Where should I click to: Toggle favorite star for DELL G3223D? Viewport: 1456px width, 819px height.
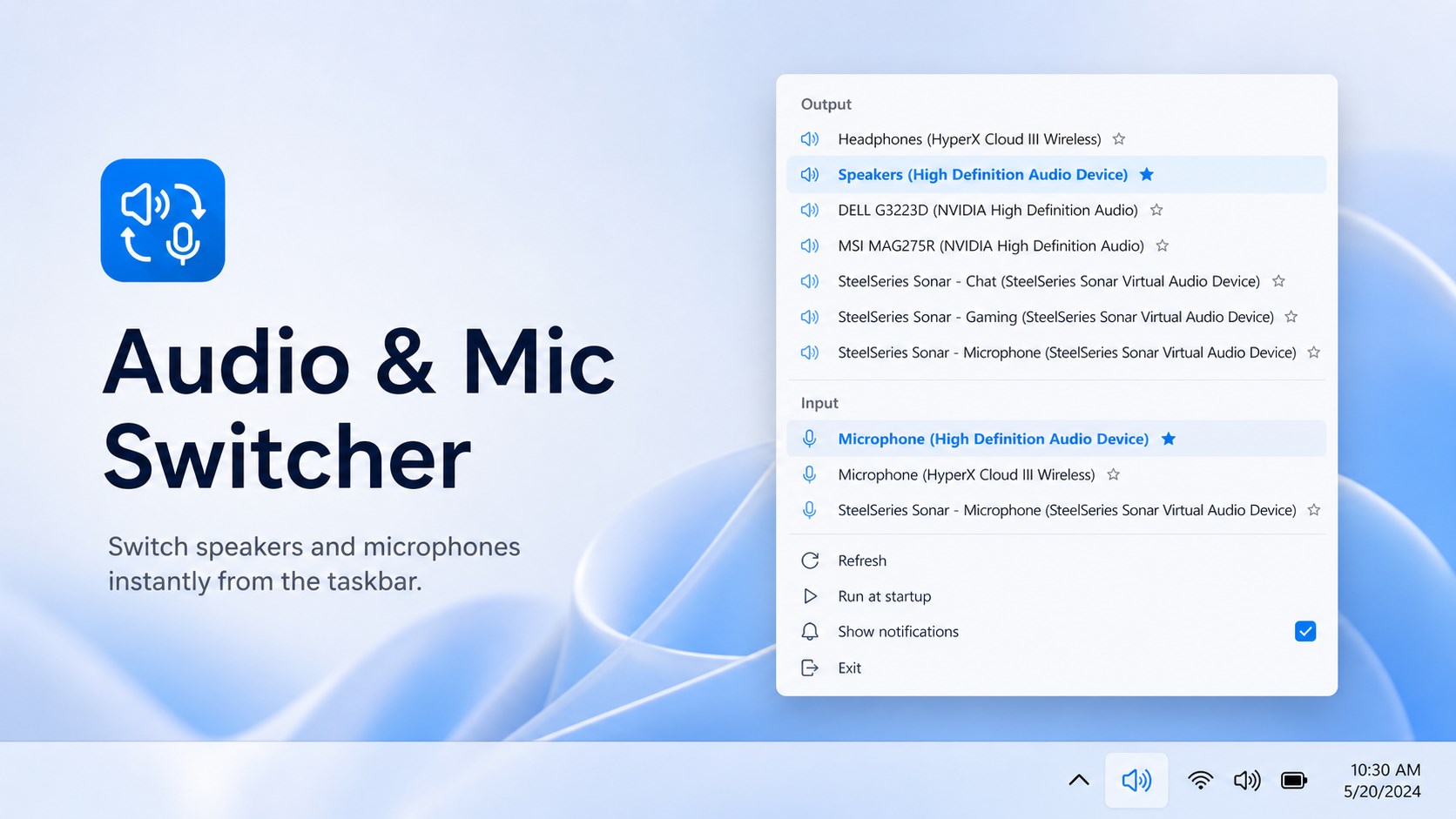tap(1156, 210)
